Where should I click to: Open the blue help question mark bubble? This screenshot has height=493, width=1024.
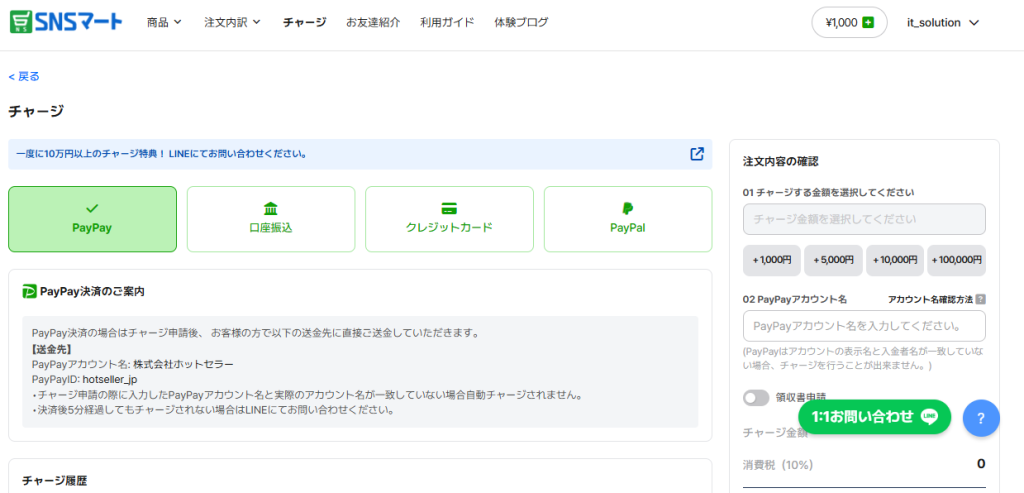point(981,418)
